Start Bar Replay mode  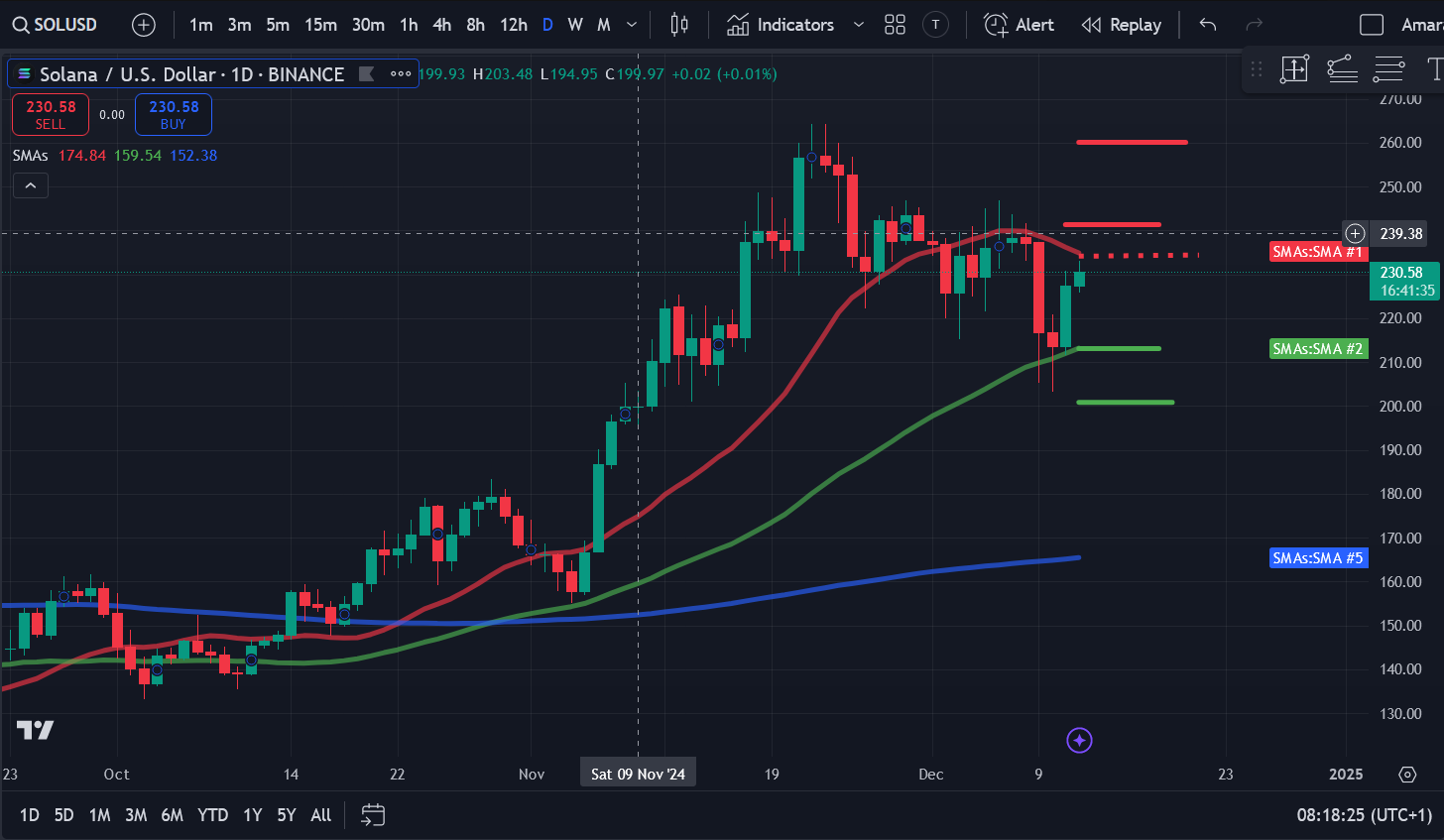click(1122, 25)
